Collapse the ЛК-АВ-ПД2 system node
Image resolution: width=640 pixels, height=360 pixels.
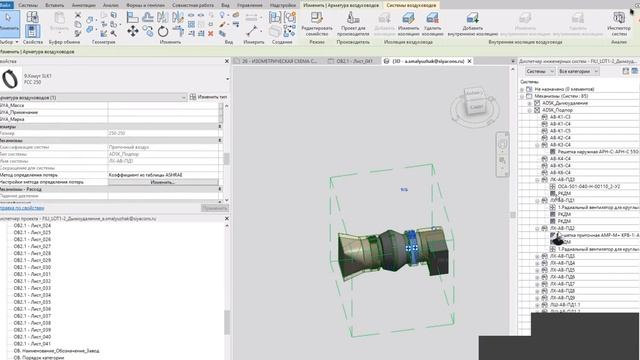tap(538, 229)
